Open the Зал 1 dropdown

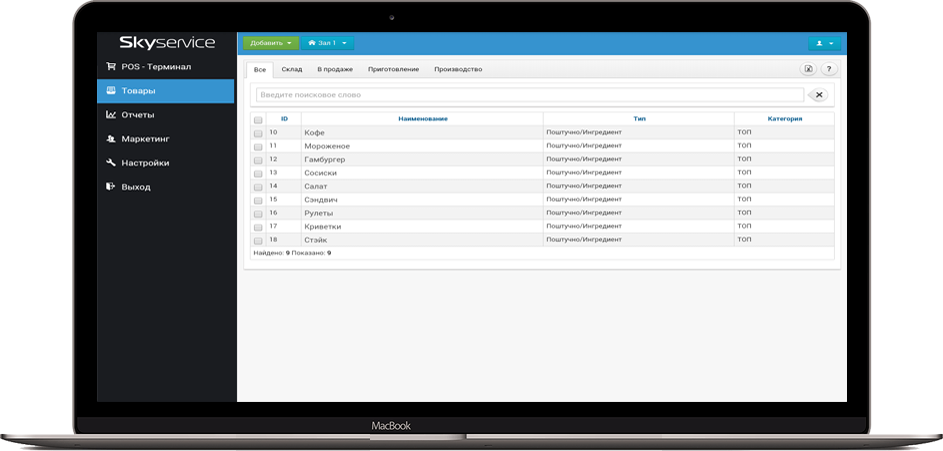328,43
